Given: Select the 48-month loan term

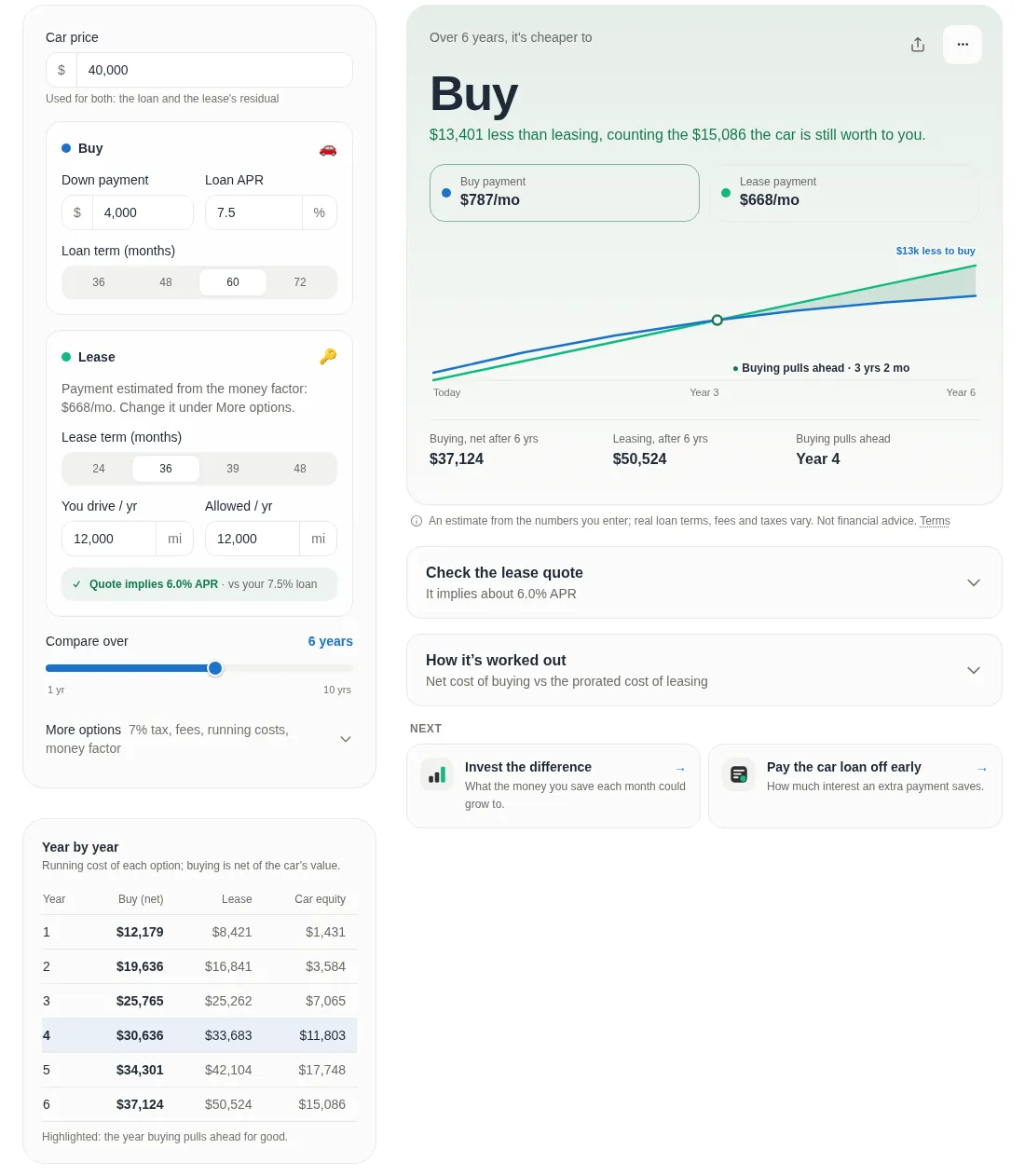Looking at the screenshot, I should (166, 282).
